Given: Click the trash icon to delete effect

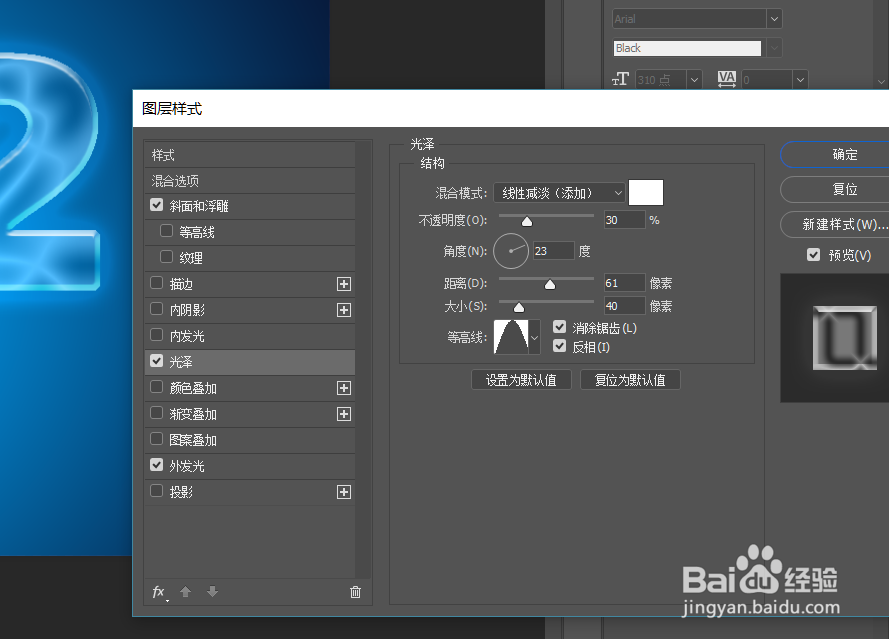Looking at the screenshot, I should coord(355,592).
